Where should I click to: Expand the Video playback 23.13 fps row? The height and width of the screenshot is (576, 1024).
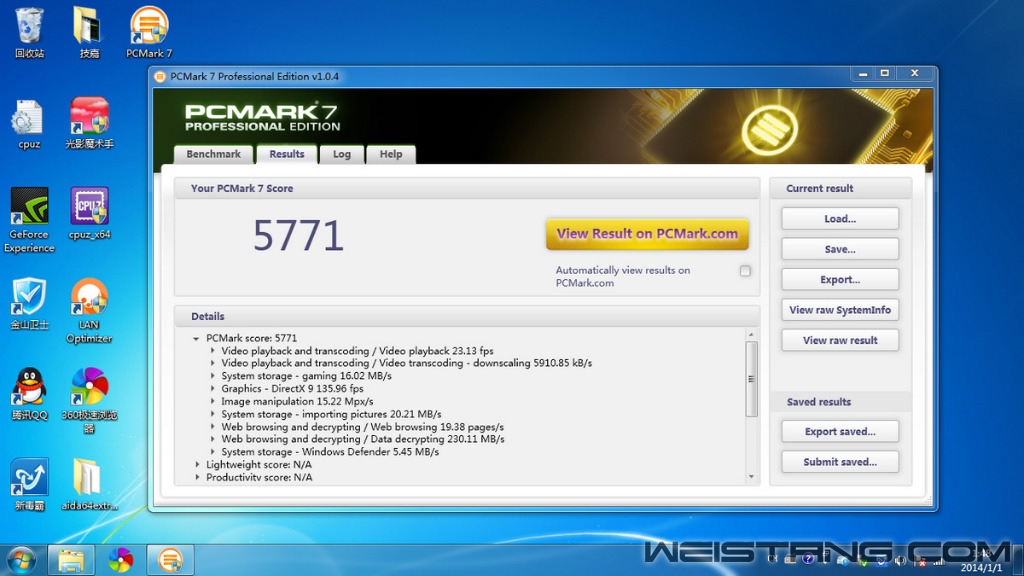[x=212, y=351]
